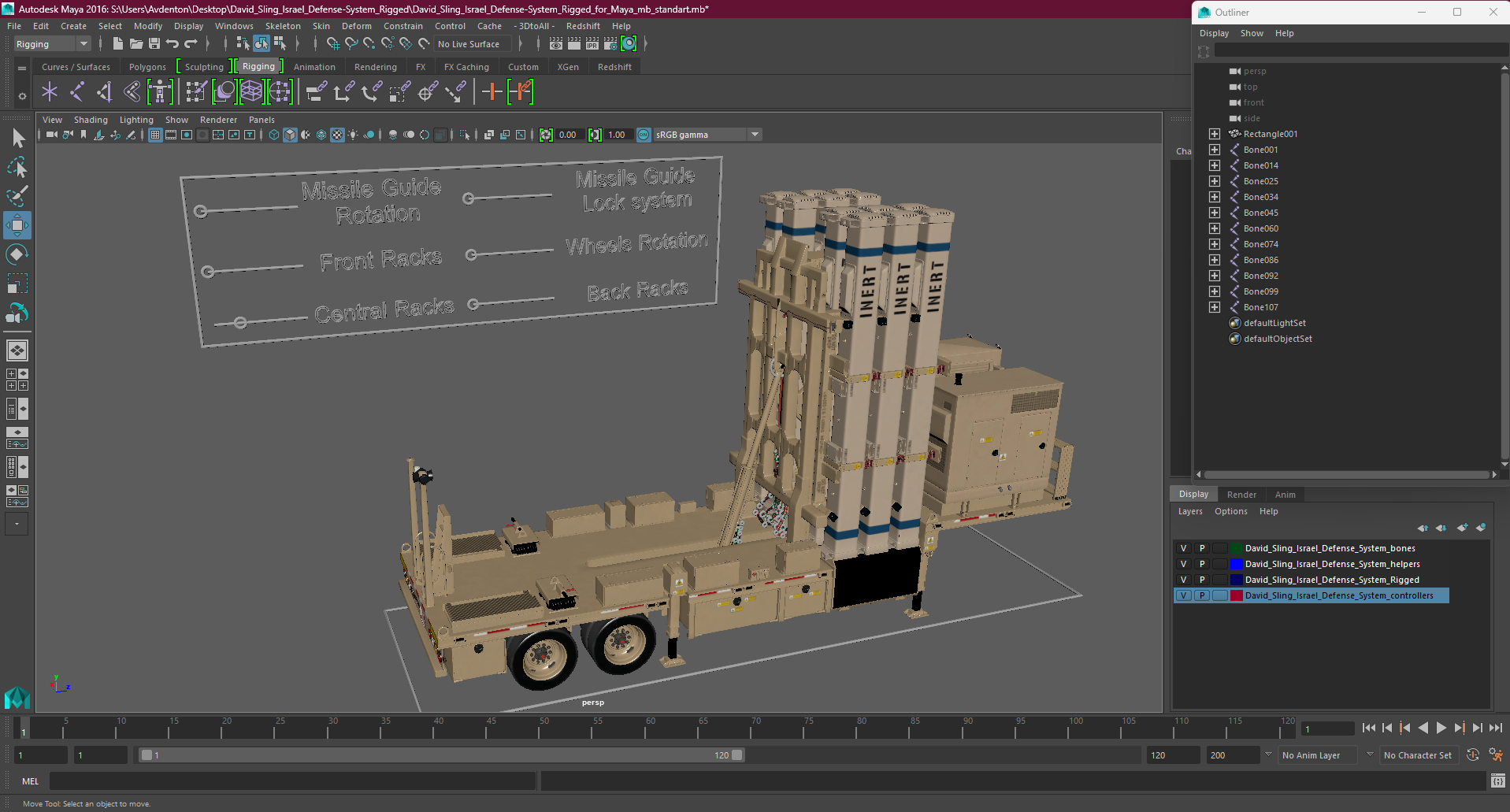Click the Four View layout icon

(x=17, y=380)
